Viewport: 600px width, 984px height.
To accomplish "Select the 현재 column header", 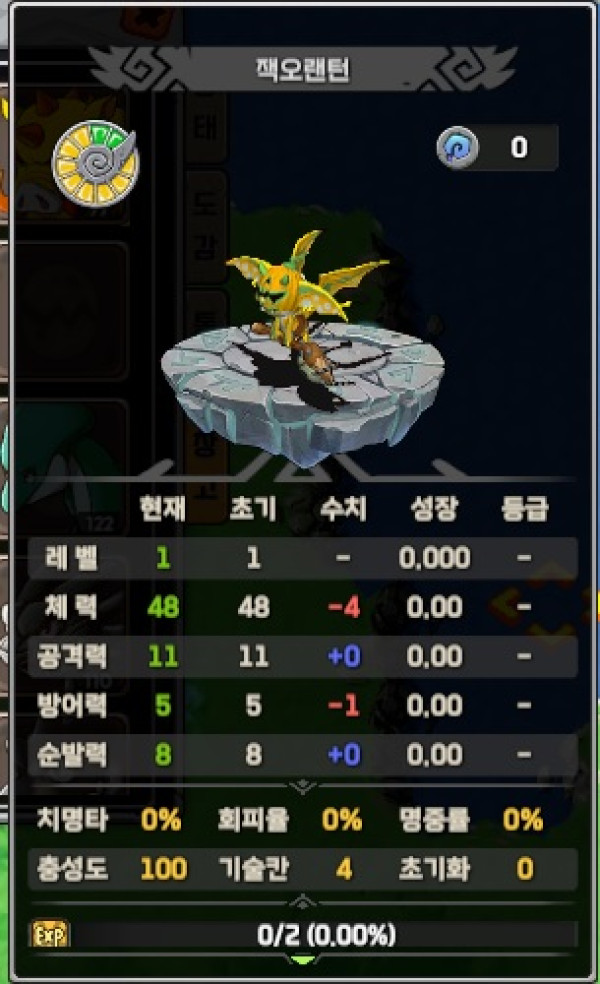I will pos(163,508).
